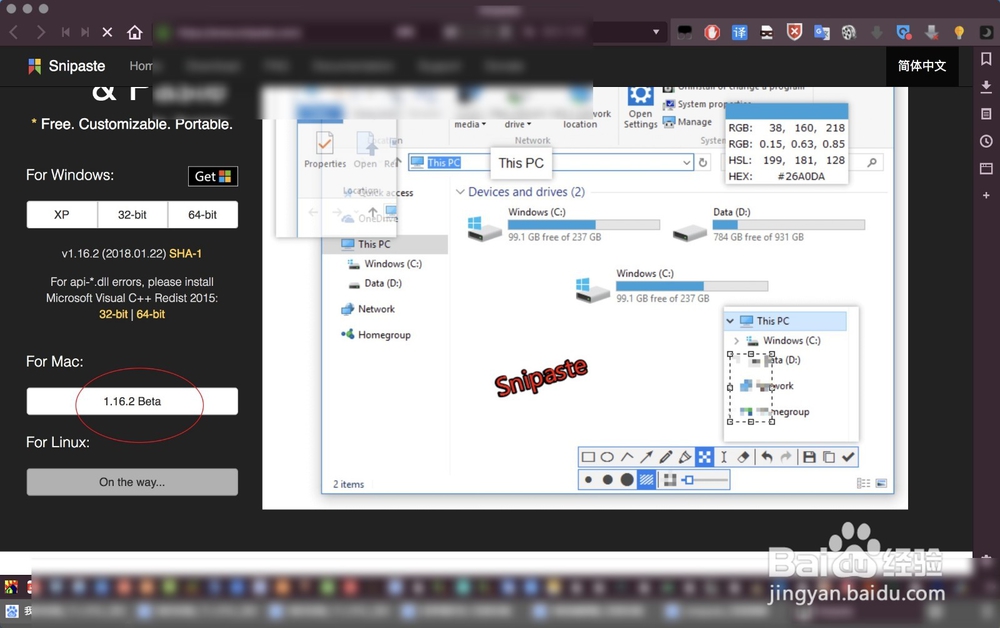Click the Save icon in the annotation toolbar
The height and width of the screenshot is (628, 1000).
[x=809, y=458]
